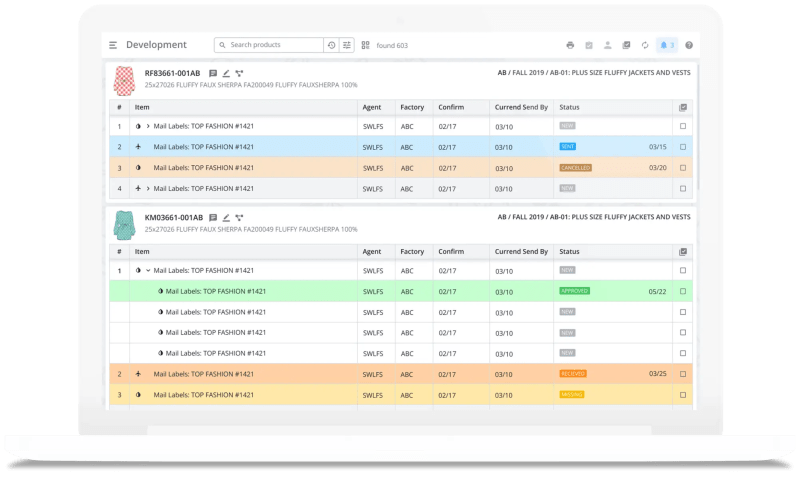
Task: Open comments icon for RF83661-001AB
Action: [213, 73]
